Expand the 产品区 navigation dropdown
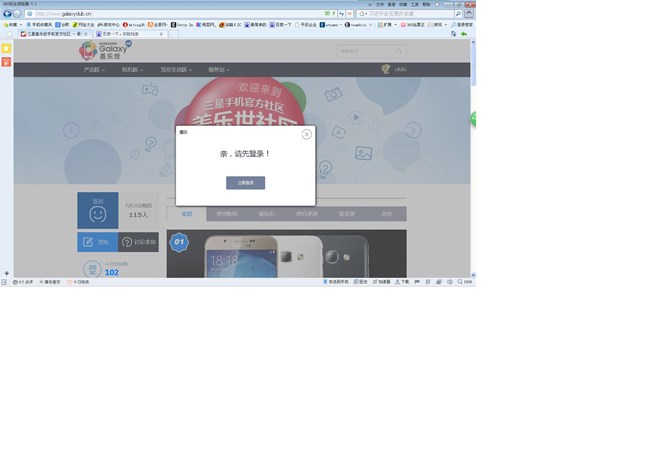Screen dimensions: 650x475 click(x=93, y=70)
